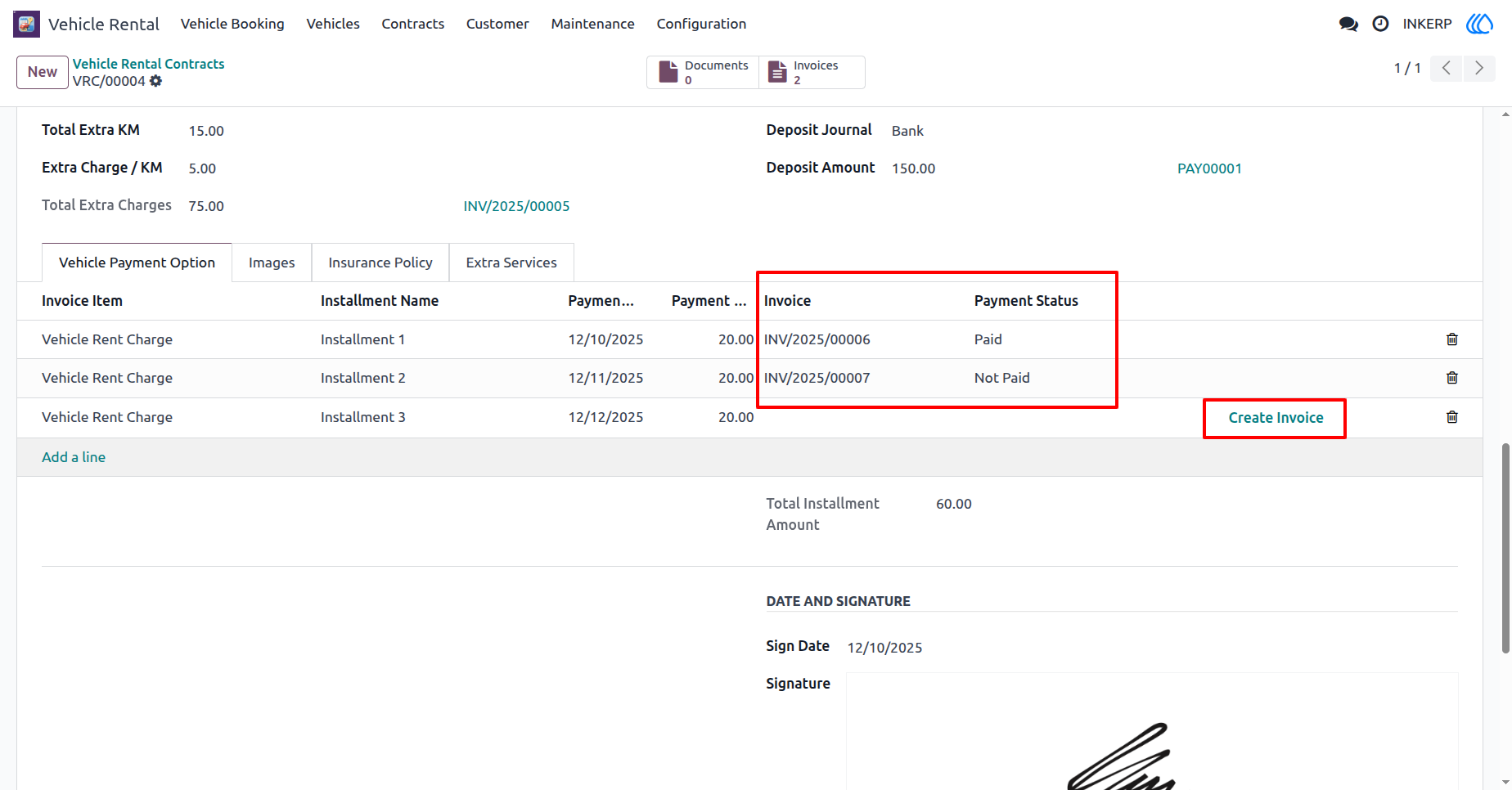Open payment PAY00001 link
Screen dimensions: 1512x790
click(x=1209, y=168)
